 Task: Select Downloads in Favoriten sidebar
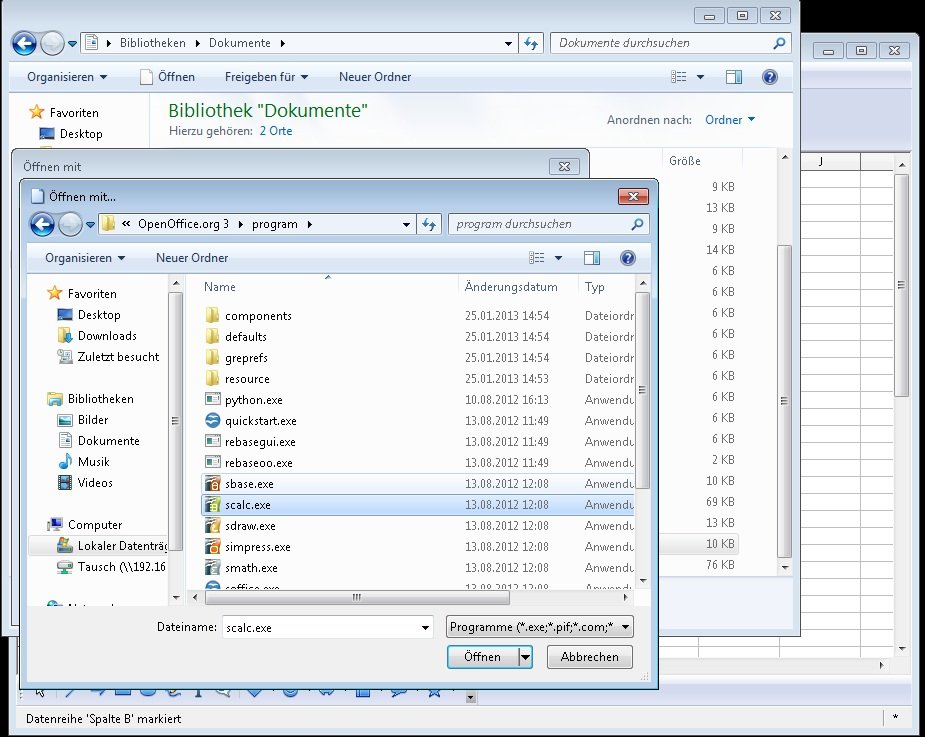107,336
